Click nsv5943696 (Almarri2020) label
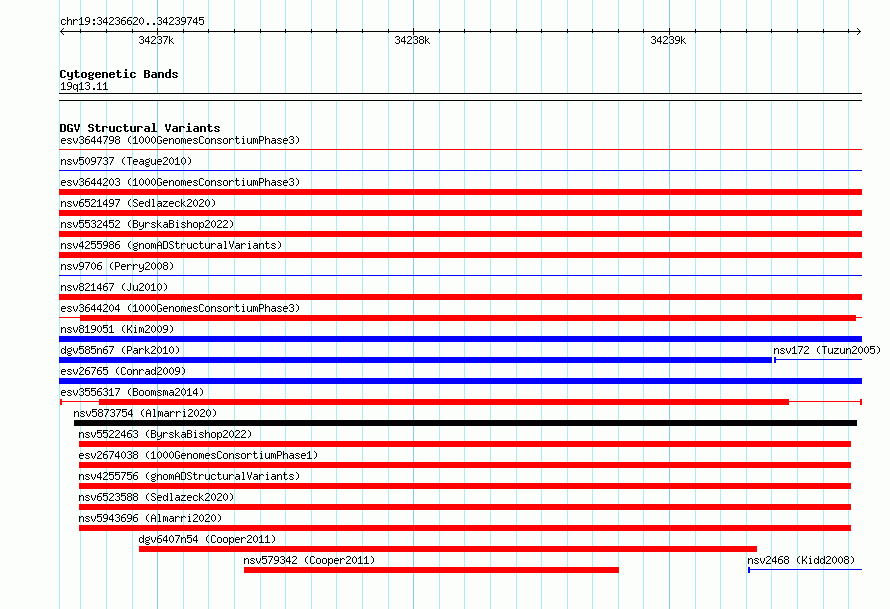This screenshot has height=609, width=890. [x=150, y=518]
